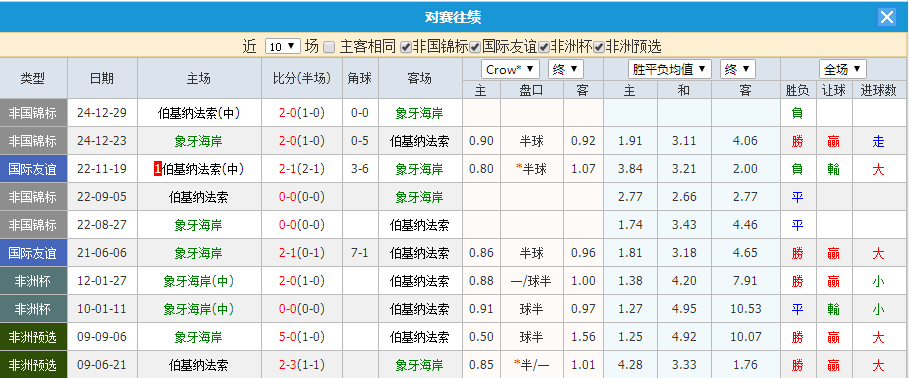Image resolution: width=909 pixels, height=378 pixels.
Task: Uncheck the 非国锦标 filter checkbox
Action: tap(406, 47)
